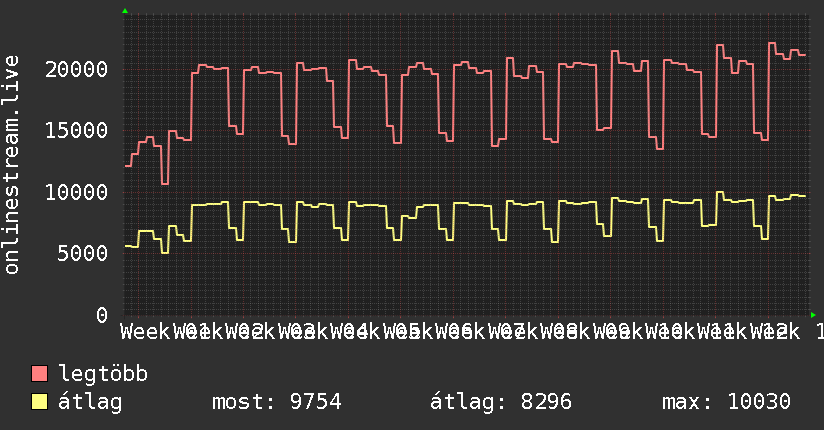The height and width of the screenshot is (430, 824).
Task: Select the legtöbb legend label
Action: (103, 374)
